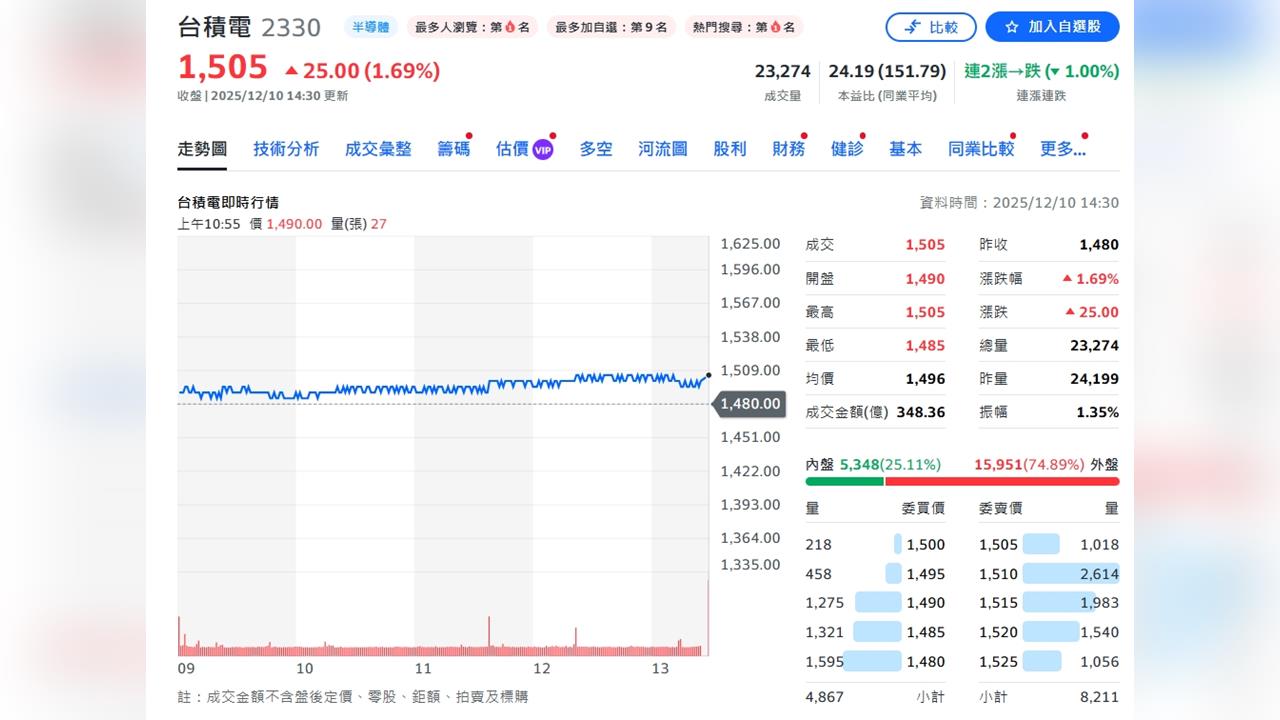Switch to 同業比較 comparison view
Screen dimensions: 1280x720
point(980,148)
